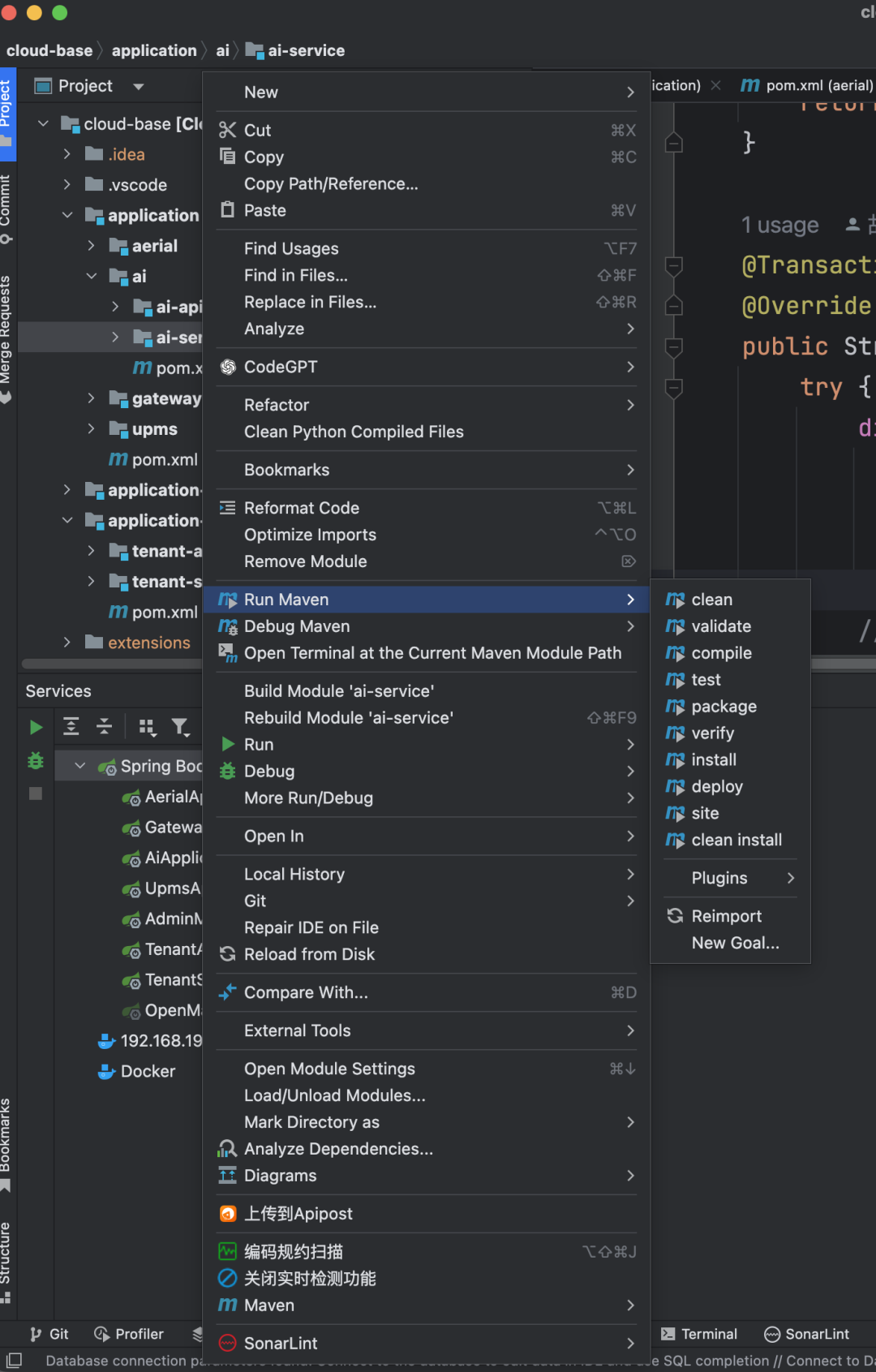Click the filter funnel icon in Services toolbar
This screenshot has height=1372, width=876.
click(180, 727)
